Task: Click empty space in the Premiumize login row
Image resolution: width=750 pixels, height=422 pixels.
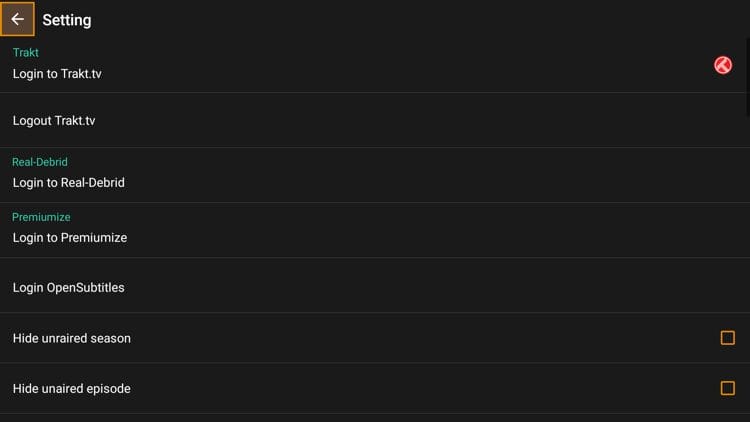Action: (x=400, y=231)
